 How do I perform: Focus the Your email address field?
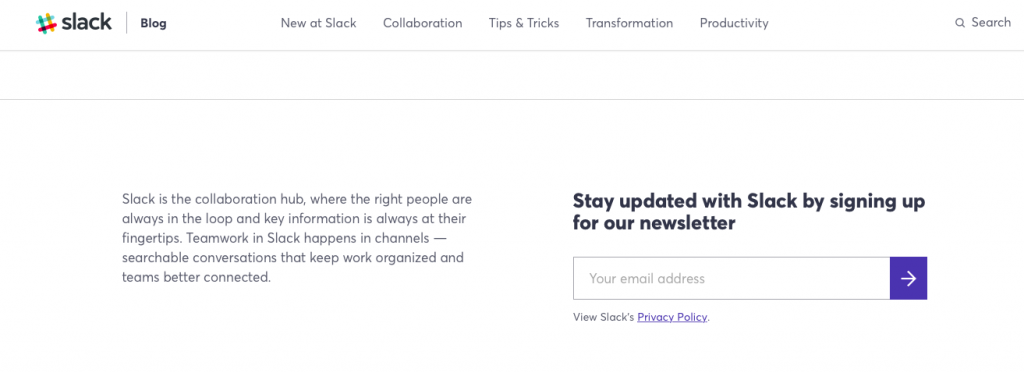pos(731,278)
